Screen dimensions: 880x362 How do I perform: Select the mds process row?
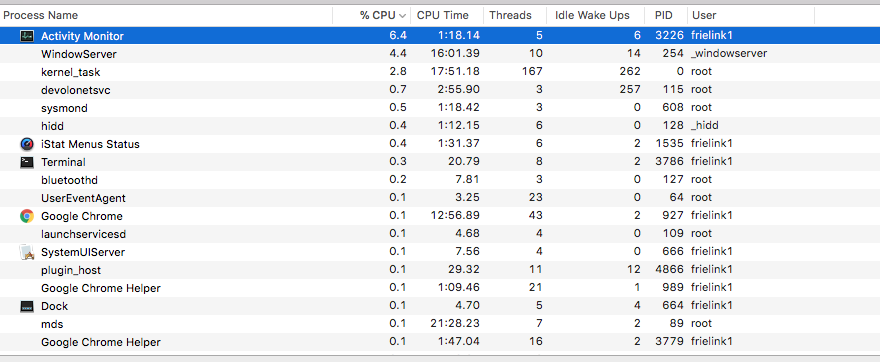(x=440, y=324)
